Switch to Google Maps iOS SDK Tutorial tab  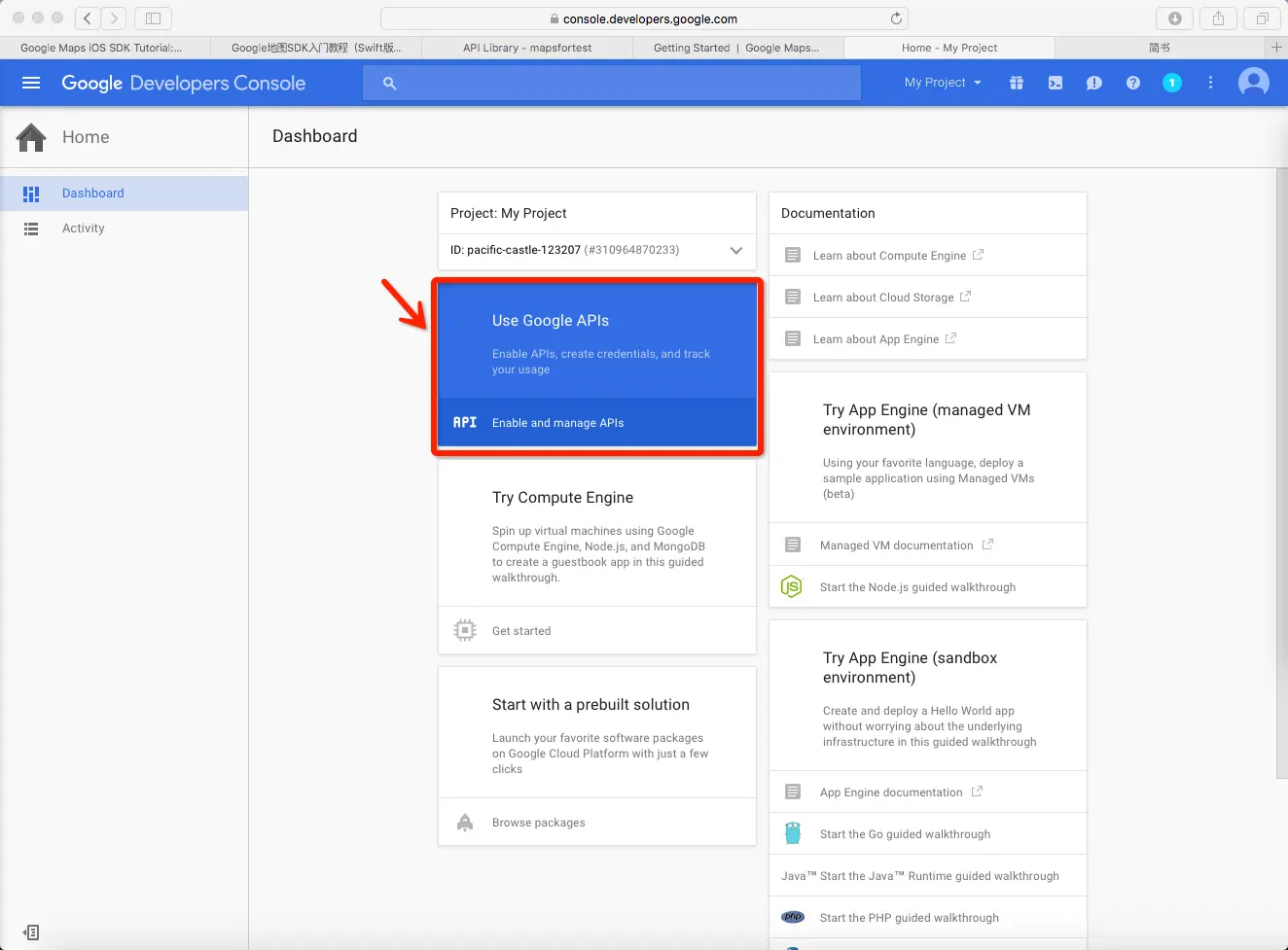point(105,47)
